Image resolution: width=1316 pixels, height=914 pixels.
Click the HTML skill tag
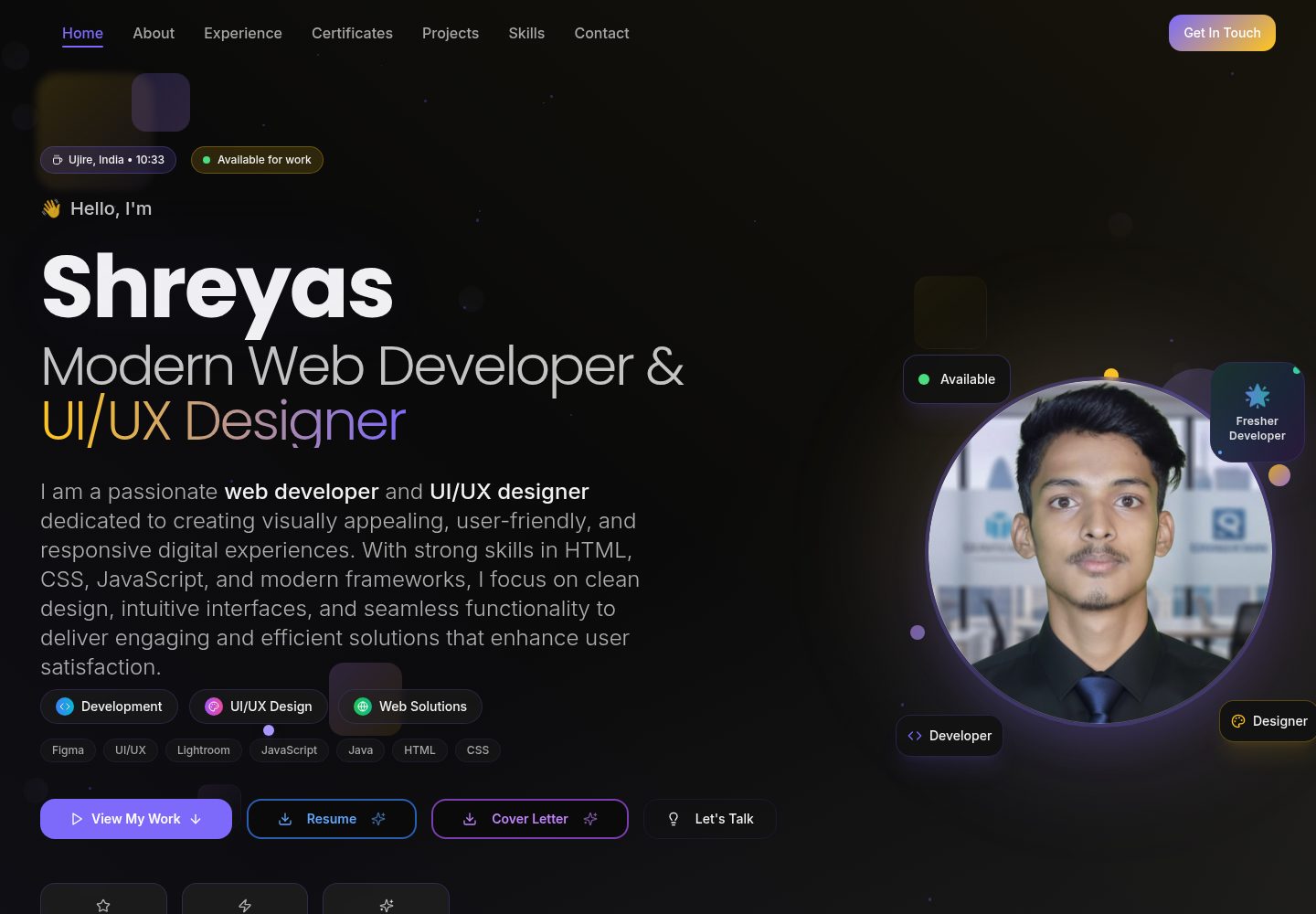[x=419, y=750]
